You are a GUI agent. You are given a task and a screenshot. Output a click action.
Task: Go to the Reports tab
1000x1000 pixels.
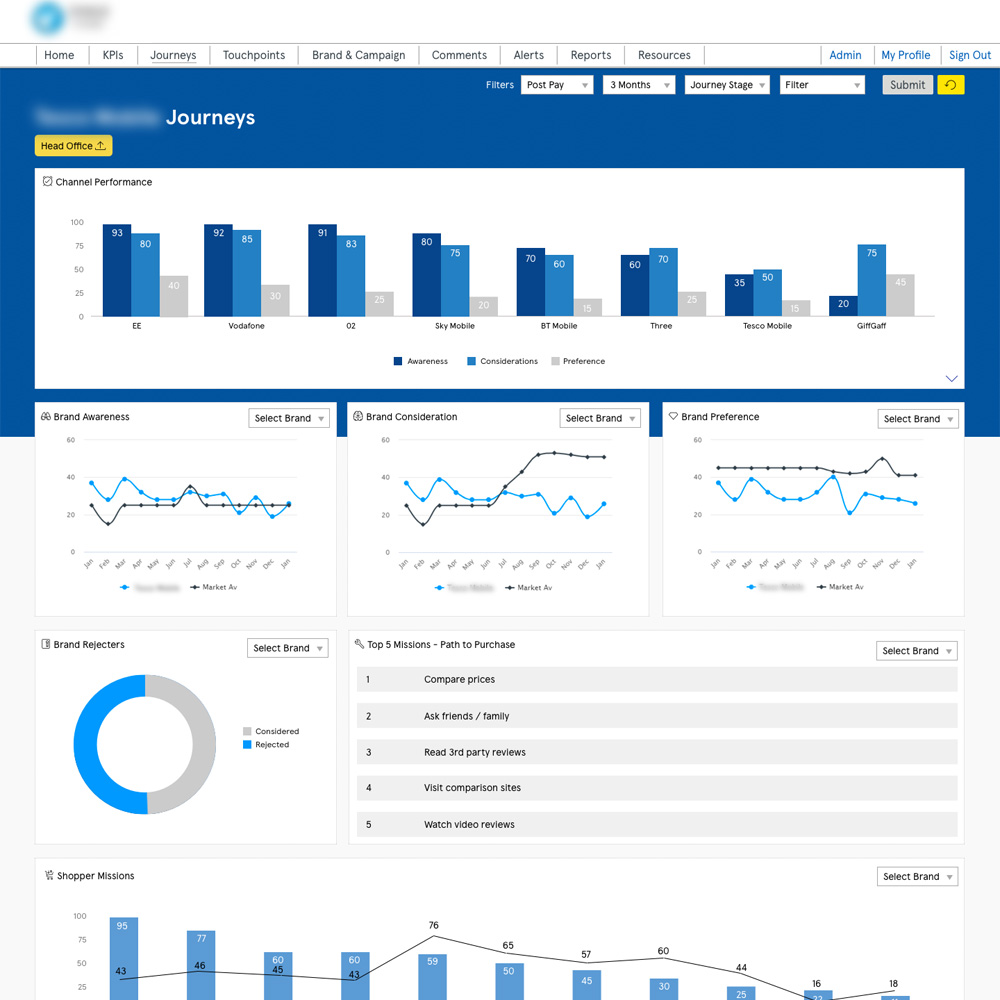pos(591,55)
